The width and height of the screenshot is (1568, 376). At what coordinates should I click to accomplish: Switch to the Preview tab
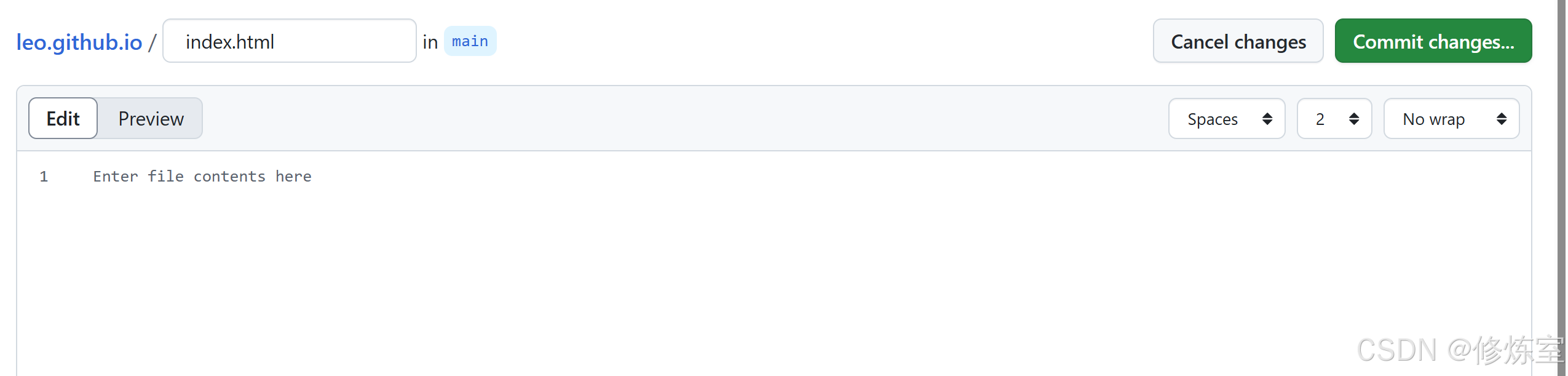point(151,118)
